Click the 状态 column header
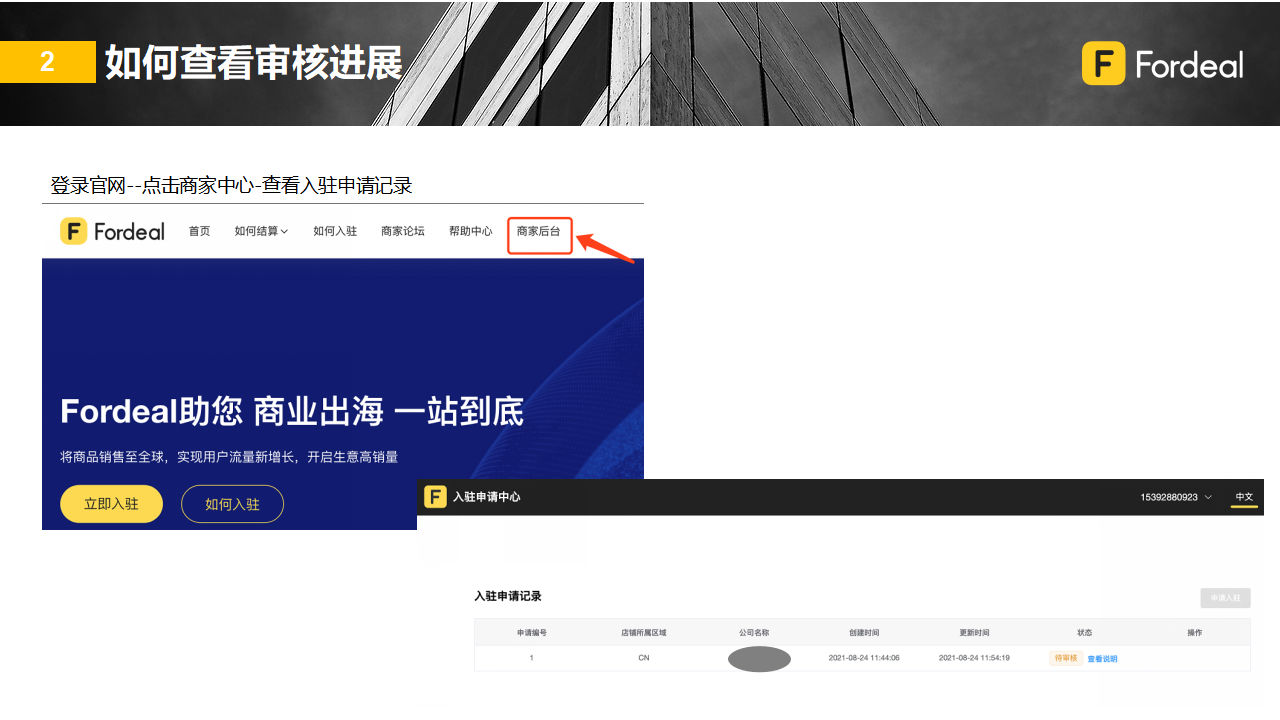This screenshot has height=720, width=1280. [1085, 633]
